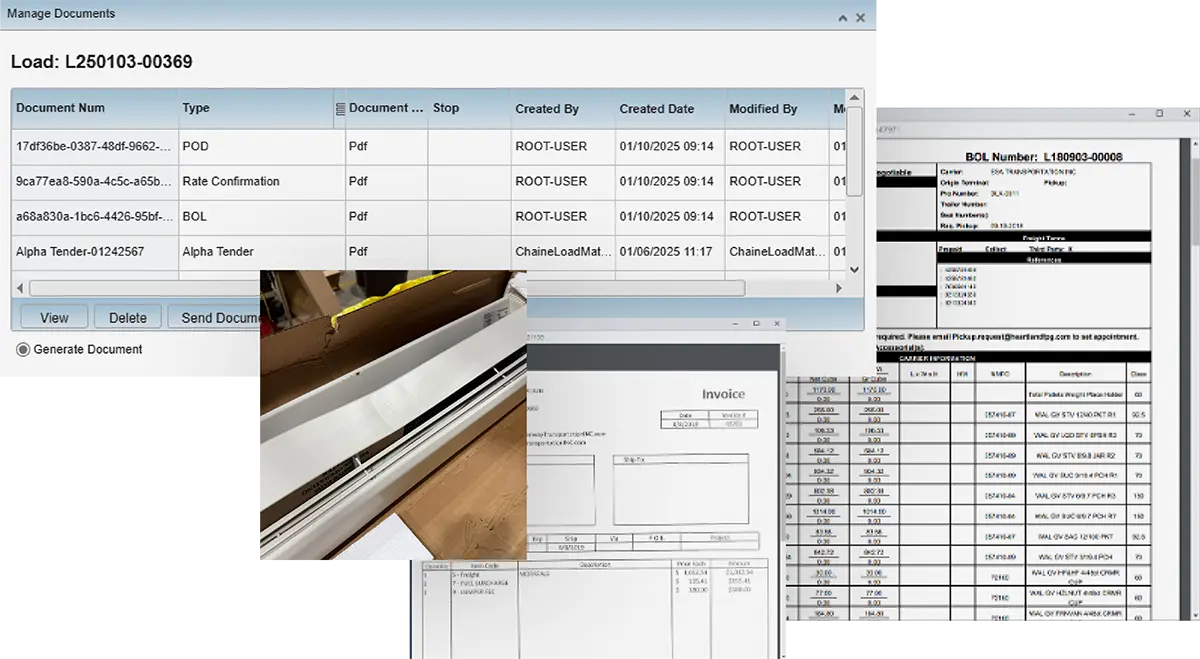Click the grid's vertical scrollbar up arrow
The height and width of the screenshot is (659, 1200).
(x=854, y=97)
